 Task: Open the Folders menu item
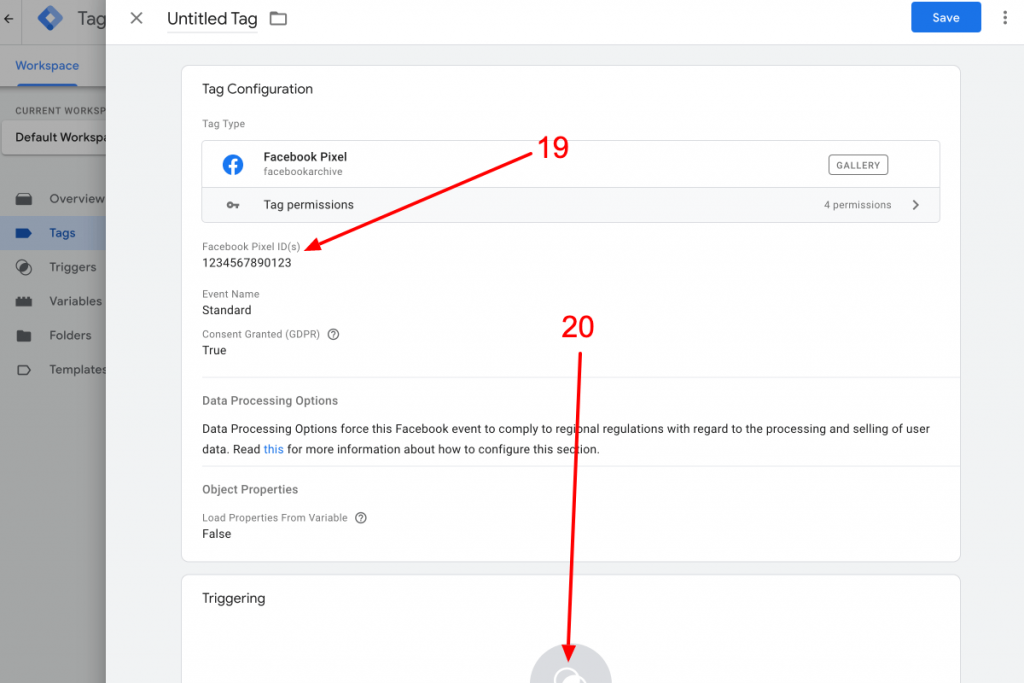(x=71, y=336)
